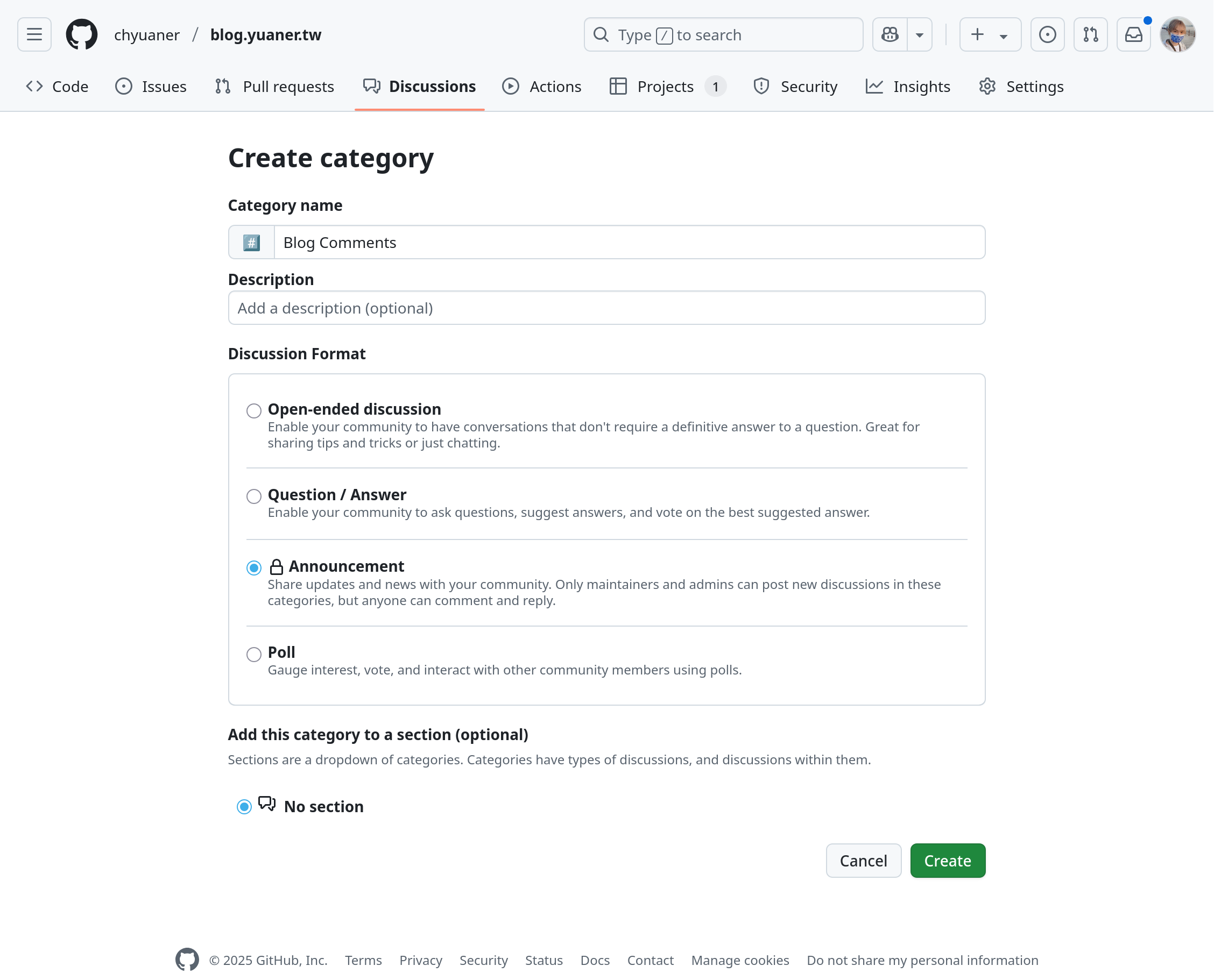Click the Description input field
Image resolution: width=1214 pixels, height=980 pixels.
(606, 308)
